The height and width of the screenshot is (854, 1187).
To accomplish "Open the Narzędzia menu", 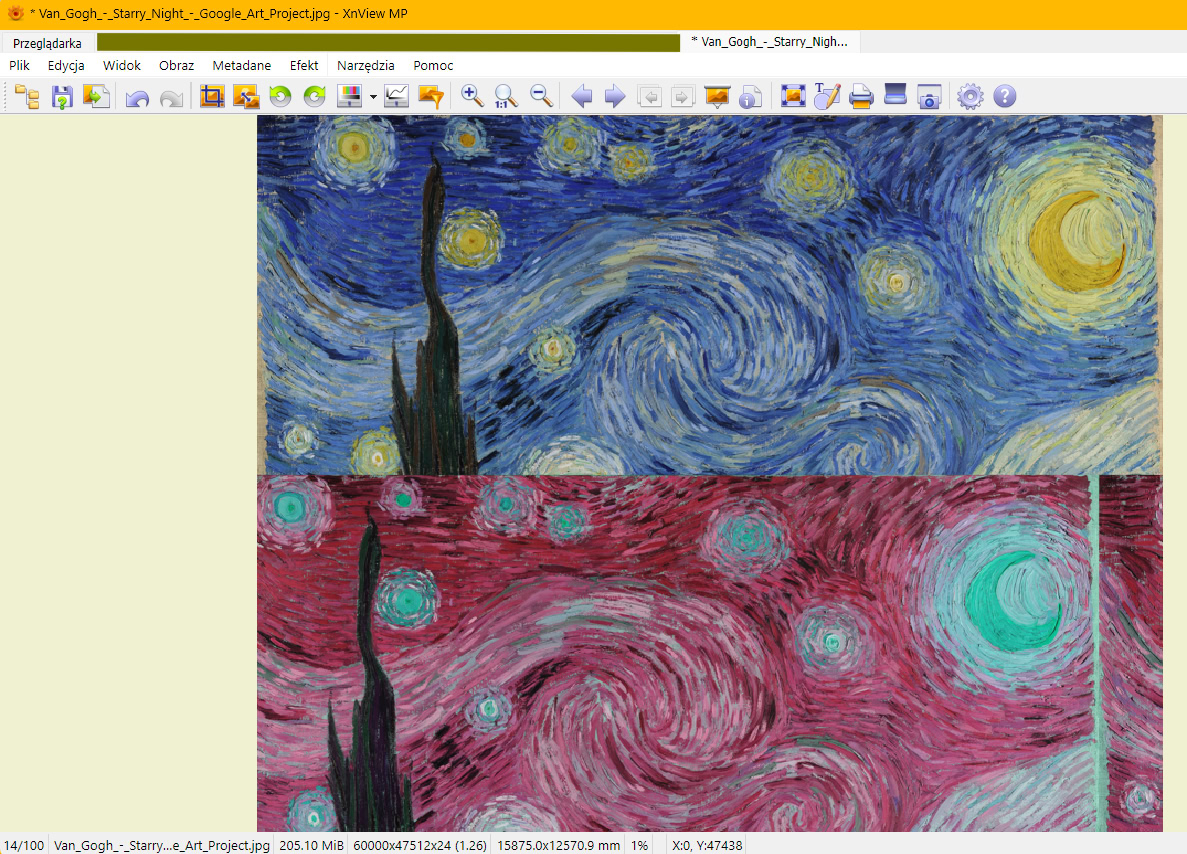I will click(x=366, y=66).
